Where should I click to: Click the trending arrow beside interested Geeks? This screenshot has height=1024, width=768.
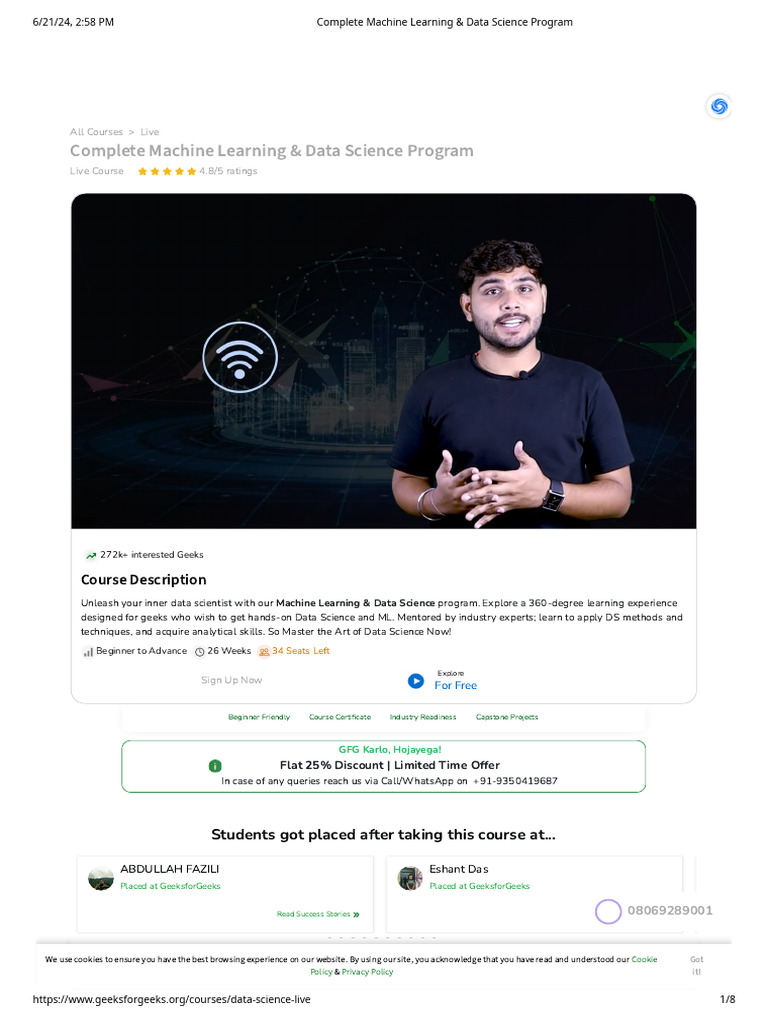pos(91,555)
